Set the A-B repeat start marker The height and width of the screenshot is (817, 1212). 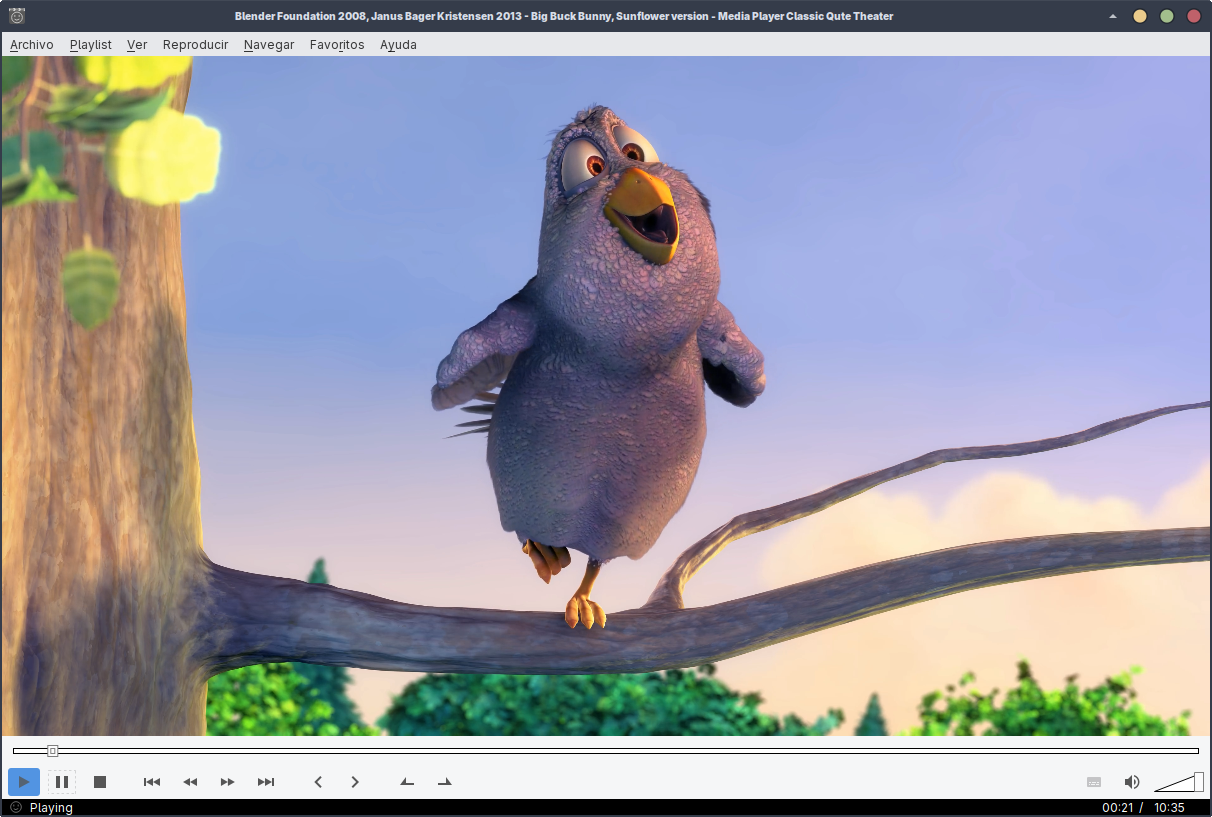(407, 782)
